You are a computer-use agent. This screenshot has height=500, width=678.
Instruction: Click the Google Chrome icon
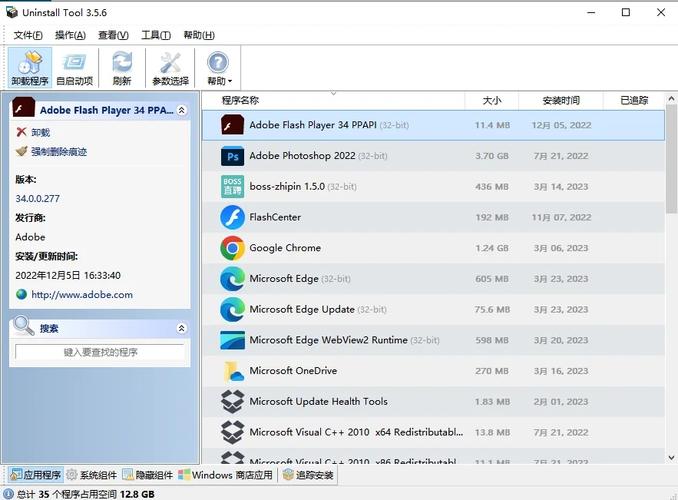(x=232, y=248)
